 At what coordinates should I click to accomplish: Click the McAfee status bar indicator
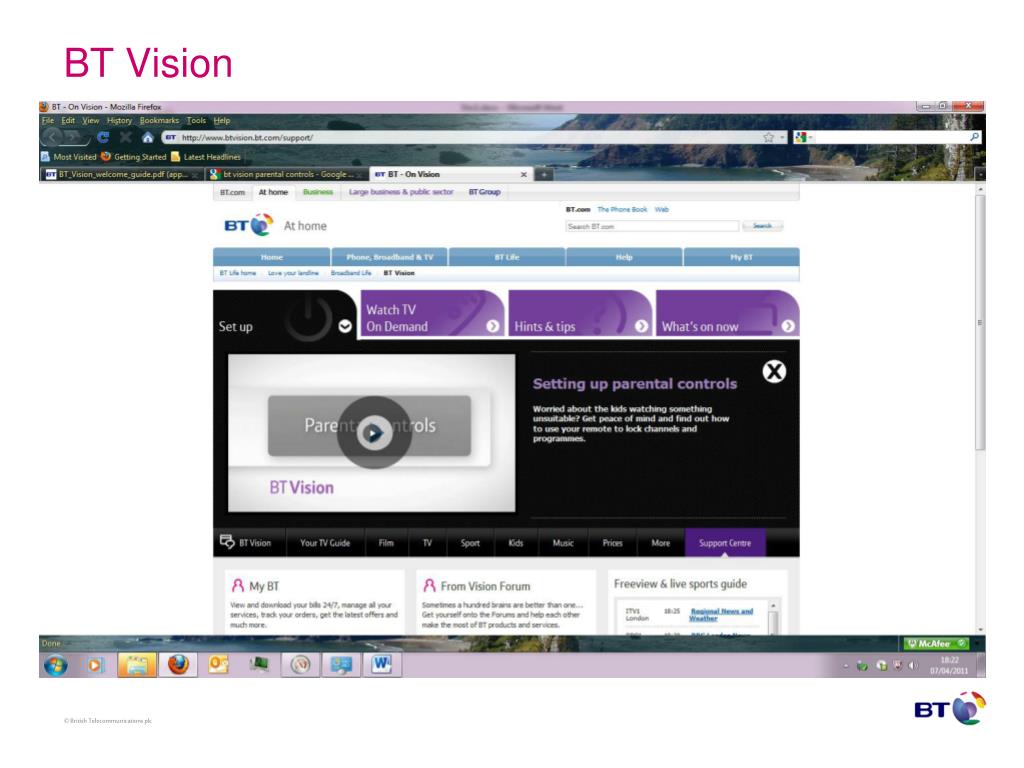(935, 643)
